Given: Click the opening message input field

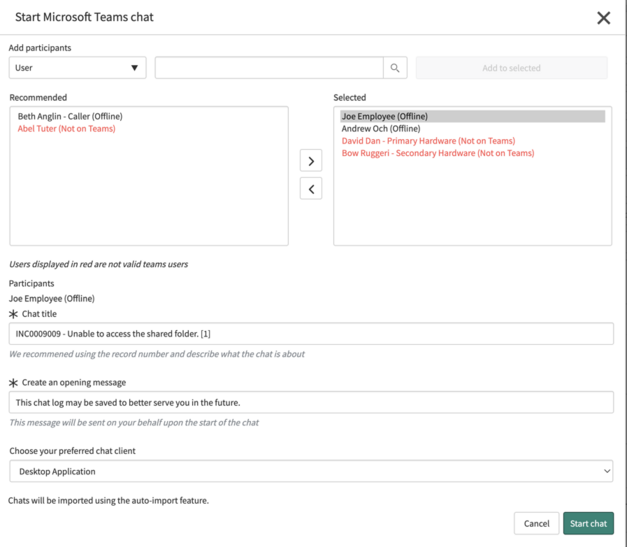Looking at the screenshot, I should [311, 402].
